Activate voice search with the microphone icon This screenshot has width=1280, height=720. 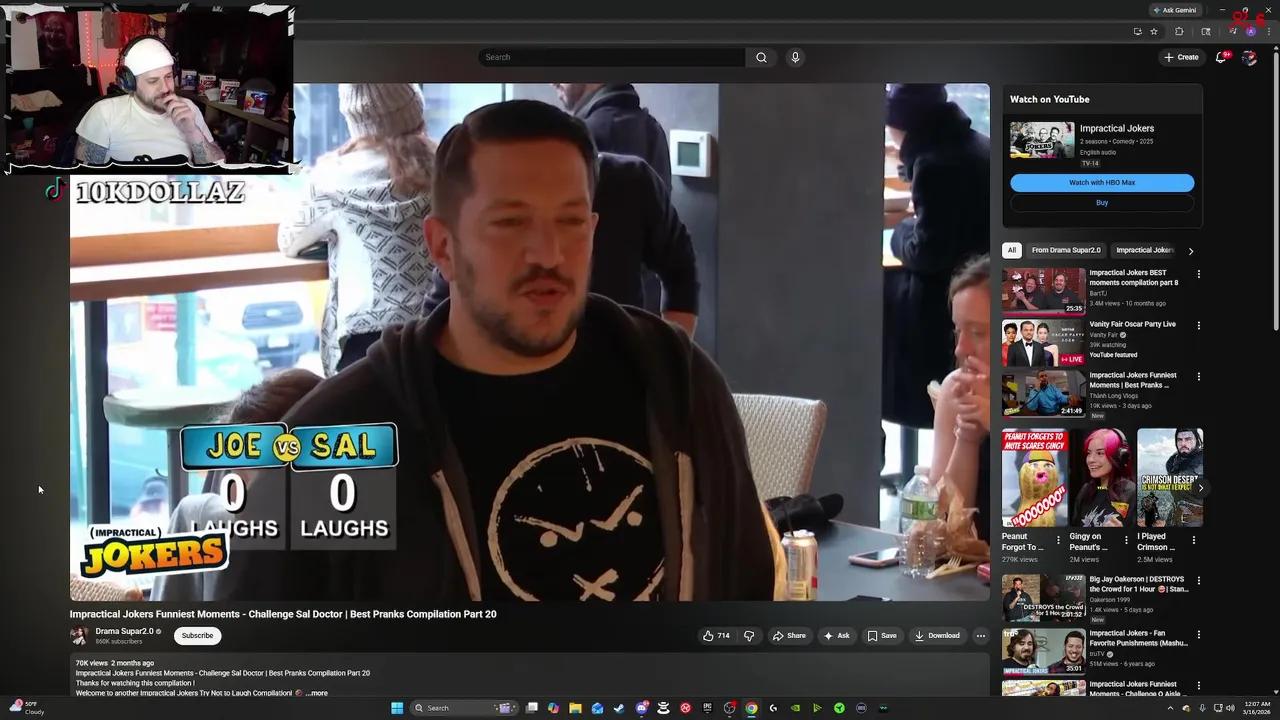795,57
